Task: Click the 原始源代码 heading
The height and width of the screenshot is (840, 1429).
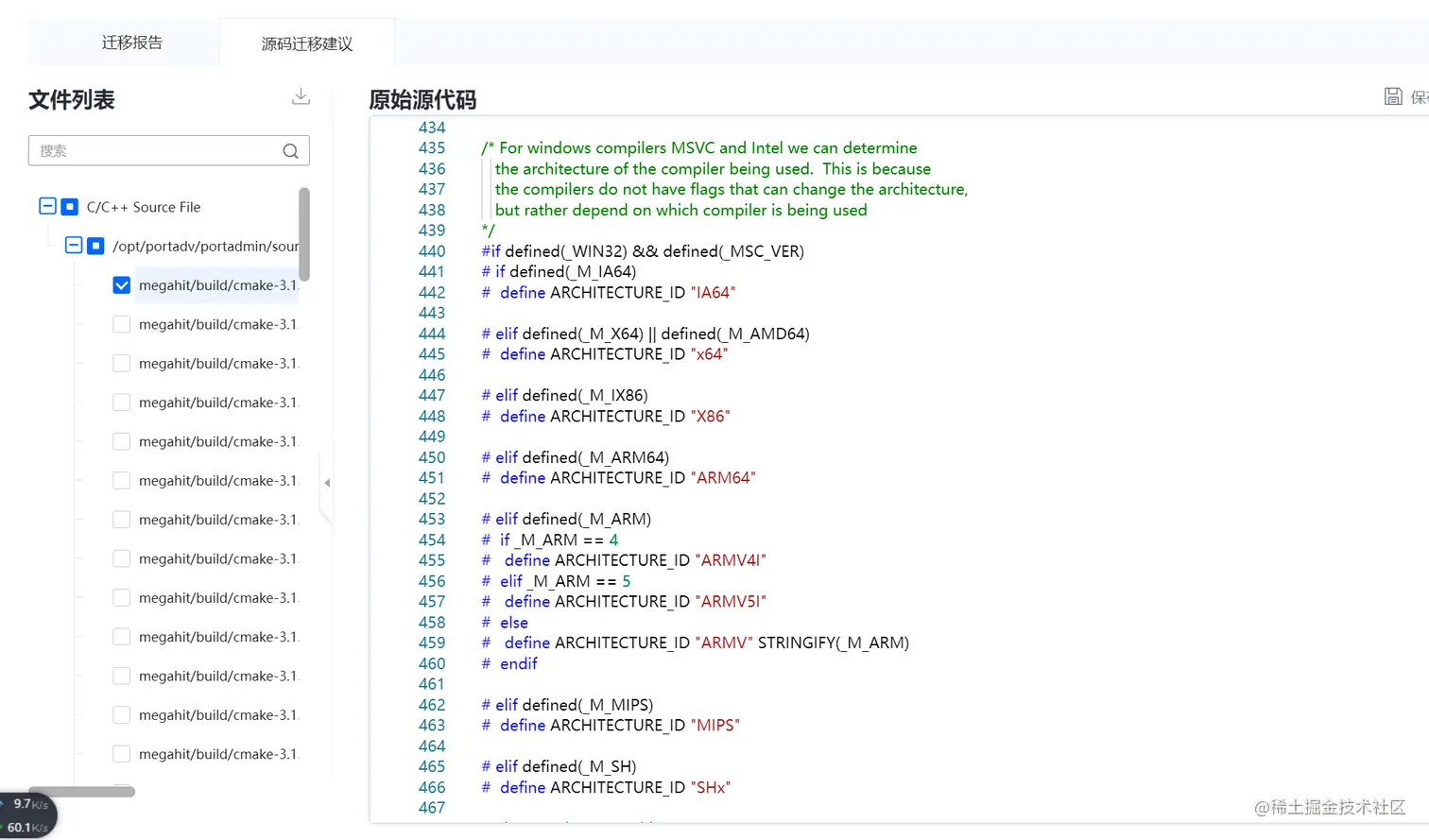Action: 422,100
